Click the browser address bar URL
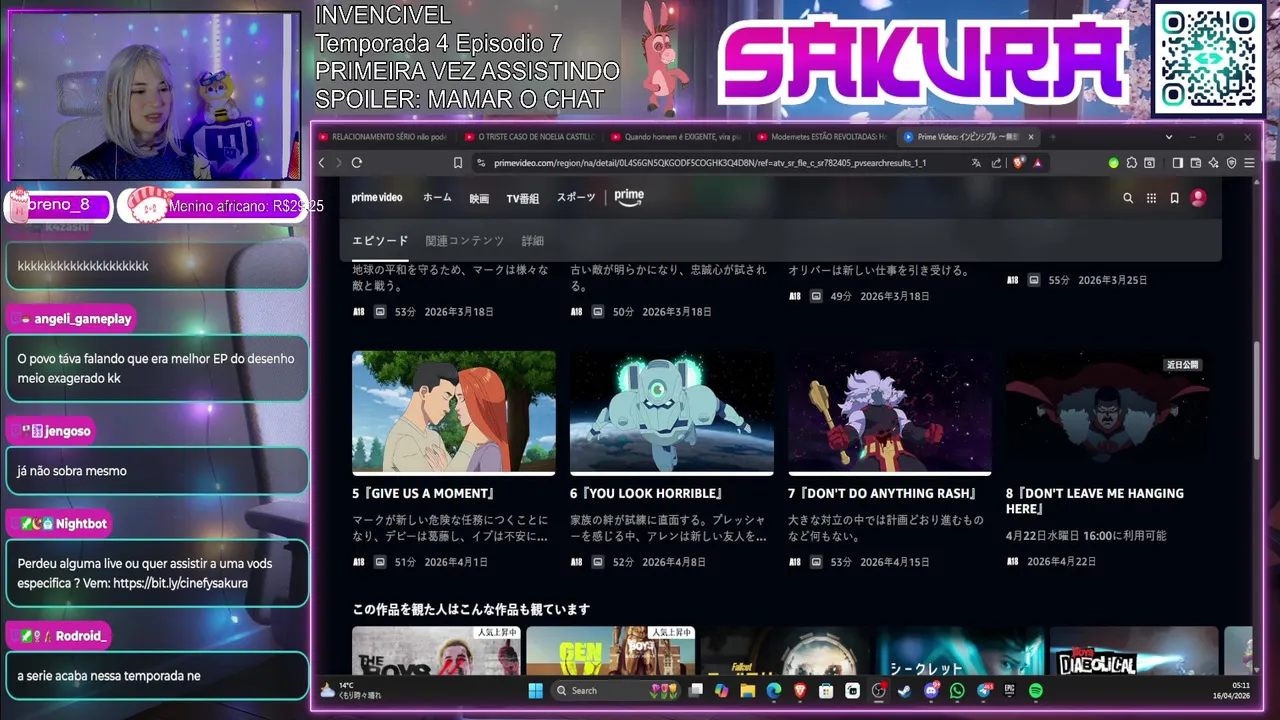 [709, 162]
